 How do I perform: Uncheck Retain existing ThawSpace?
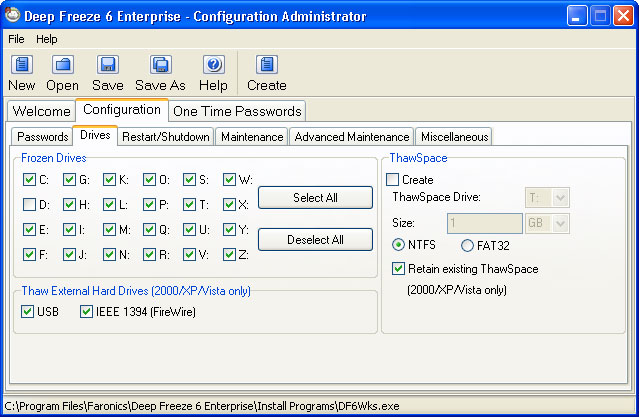pos(398,269)
